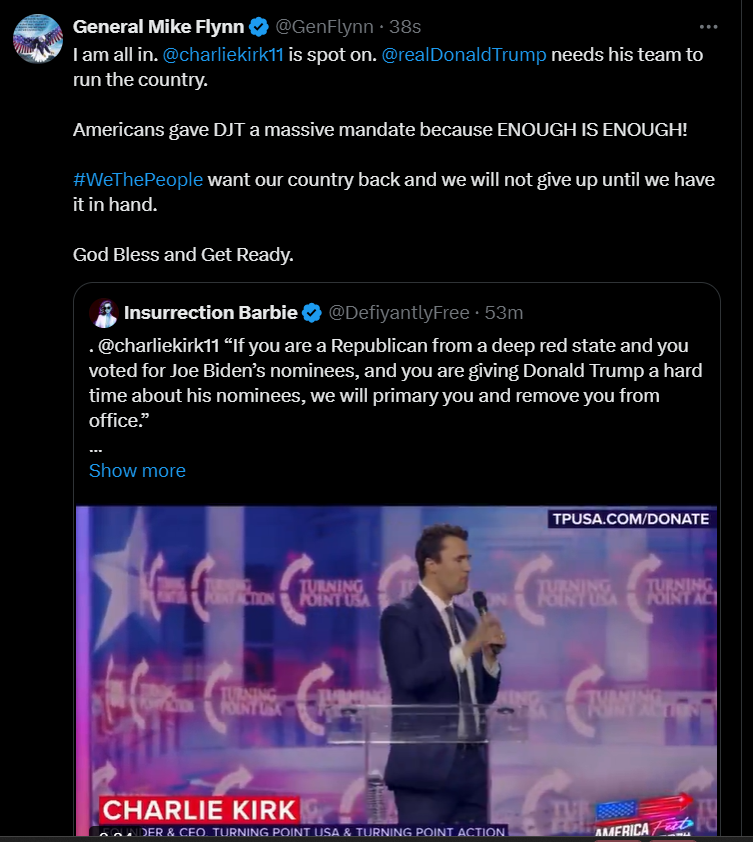Click the Insurrection Barbie display name
753x842 pixels.
click(x=210, y=313)
